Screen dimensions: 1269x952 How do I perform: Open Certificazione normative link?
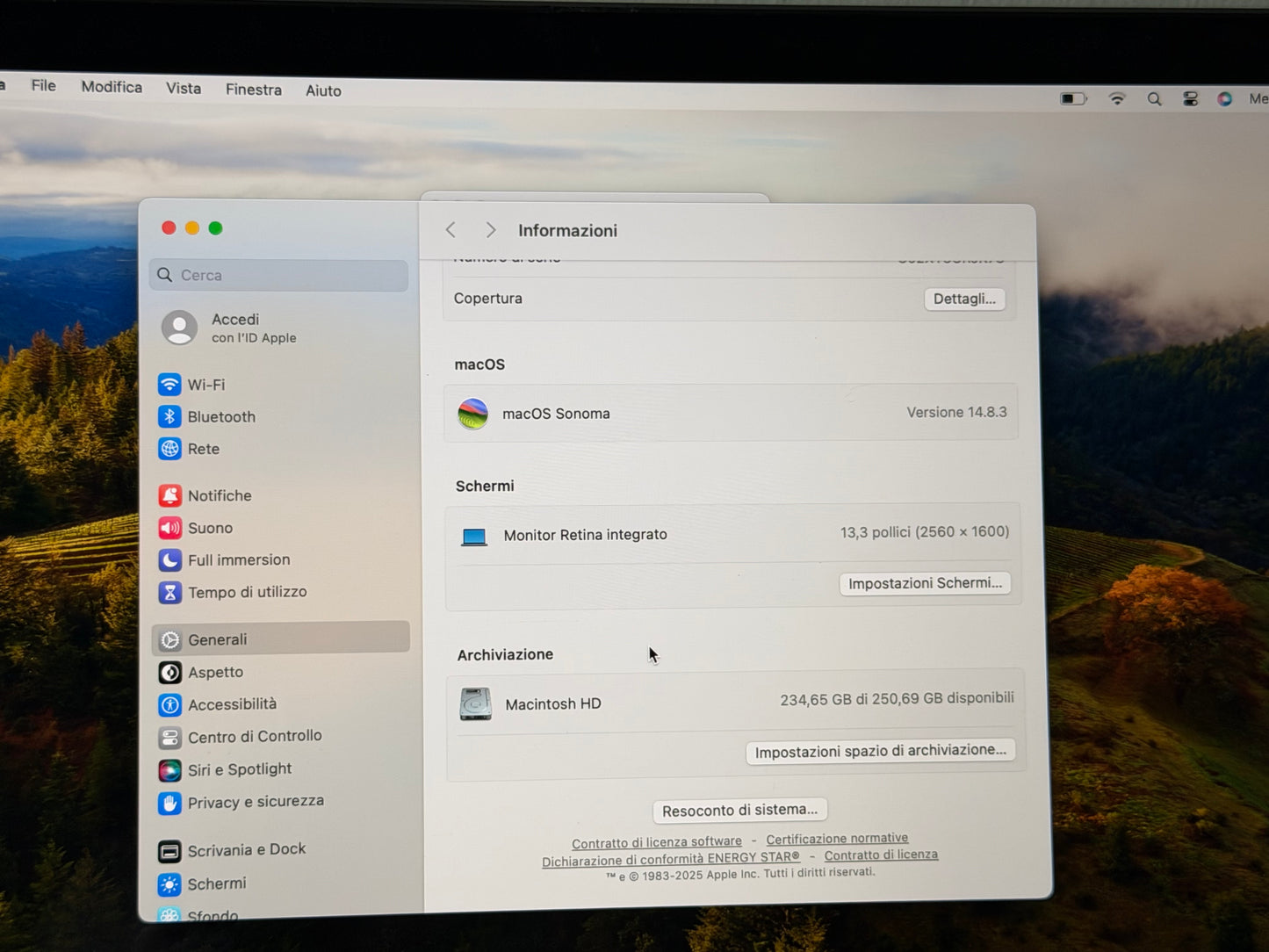(x=837, y=839)
